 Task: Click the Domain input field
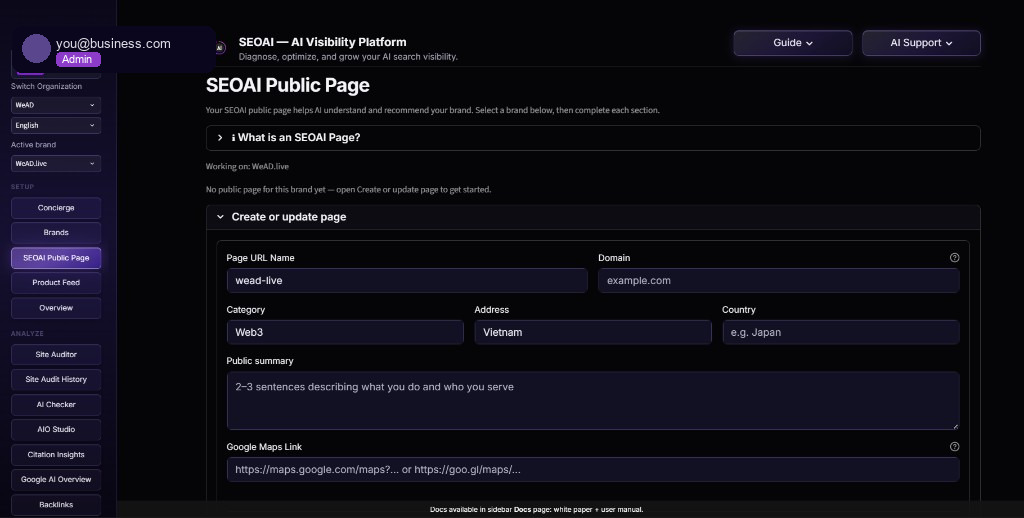click(778, 280)
